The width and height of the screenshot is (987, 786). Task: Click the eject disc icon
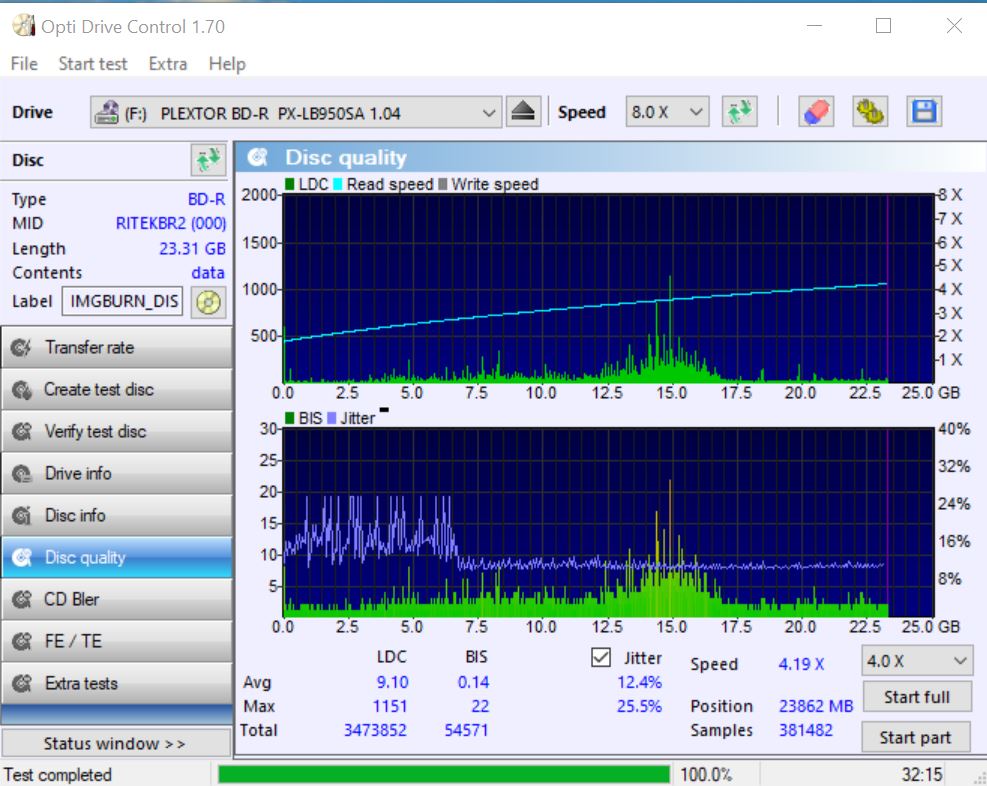[x=523, y=112]
